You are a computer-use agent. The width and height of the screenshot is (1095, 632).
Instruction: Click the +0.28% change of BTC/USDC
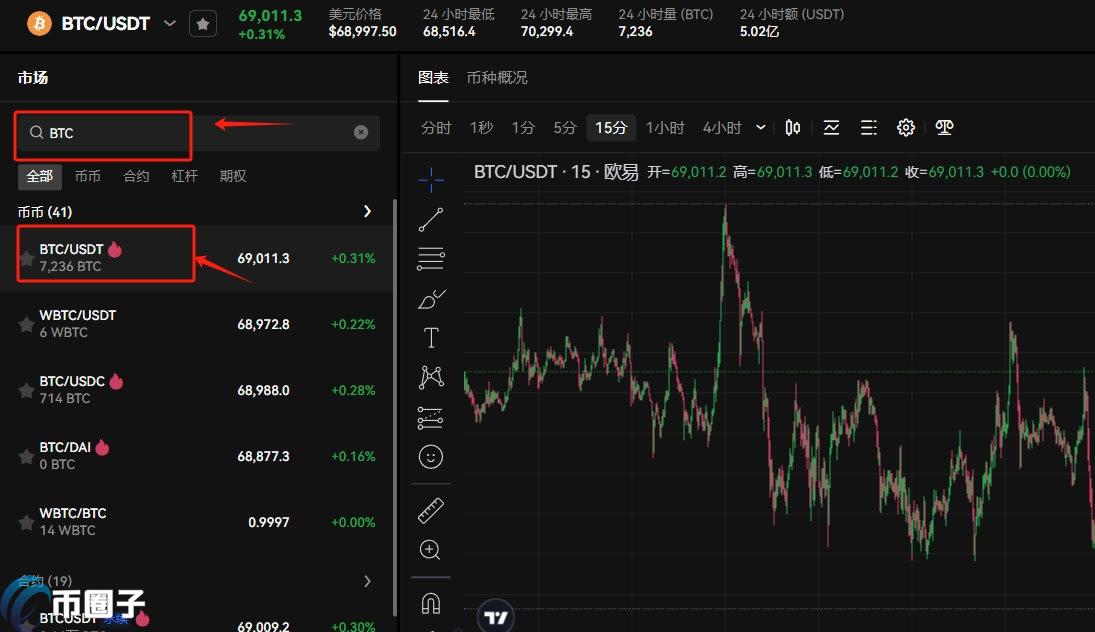(x=353, y=390)
